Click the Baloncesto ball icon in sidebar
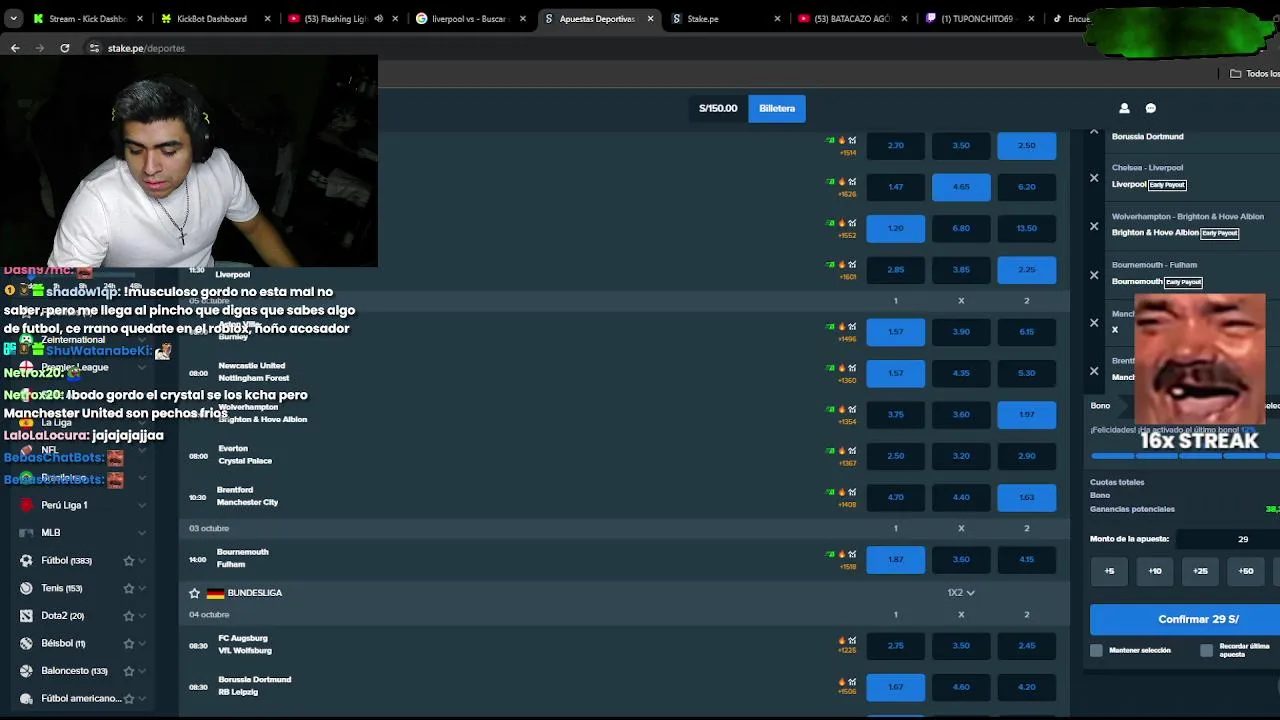Screen dimensions: 1280x720 click(x=26, y=671)
